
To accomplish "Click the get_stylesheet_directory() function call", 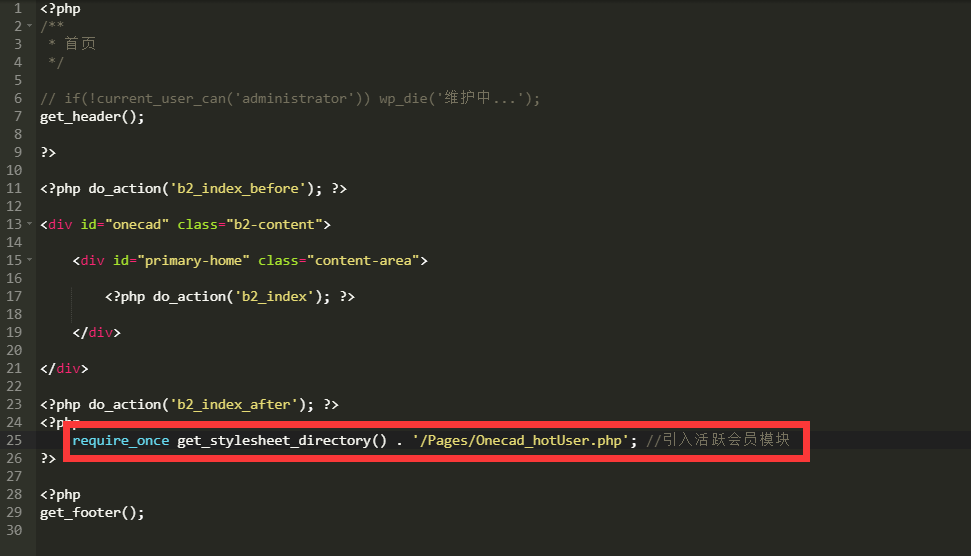I will tap(282, 440).
